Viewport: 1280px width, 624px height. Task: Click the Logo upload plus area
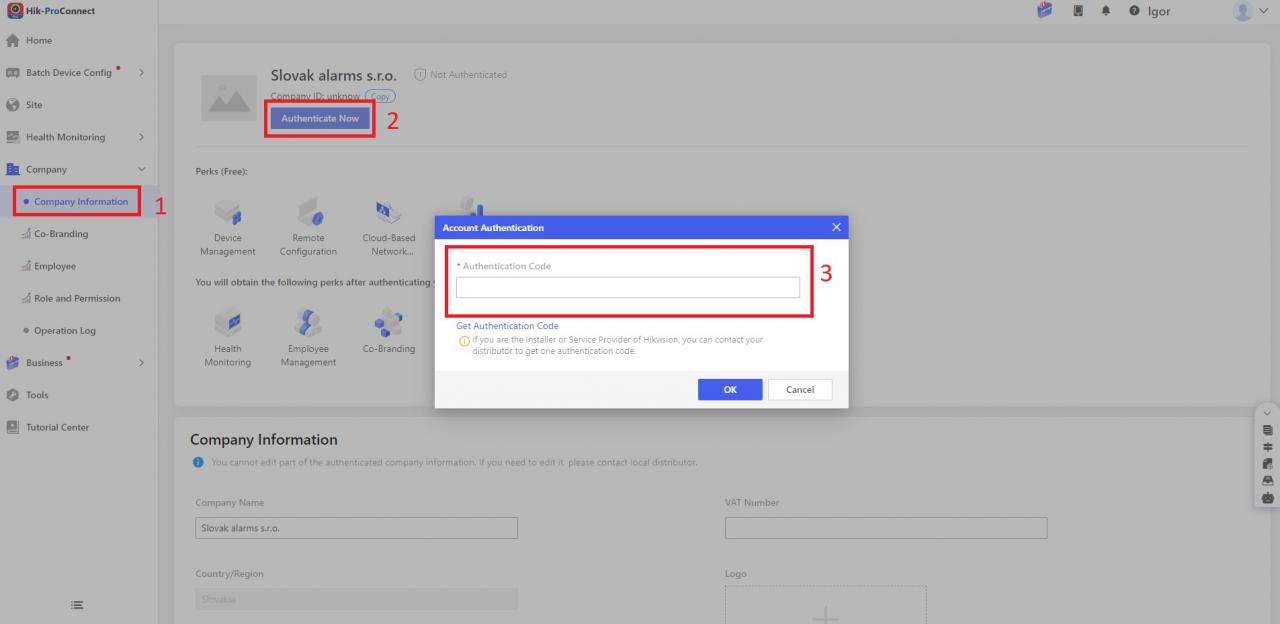(826, 605)
